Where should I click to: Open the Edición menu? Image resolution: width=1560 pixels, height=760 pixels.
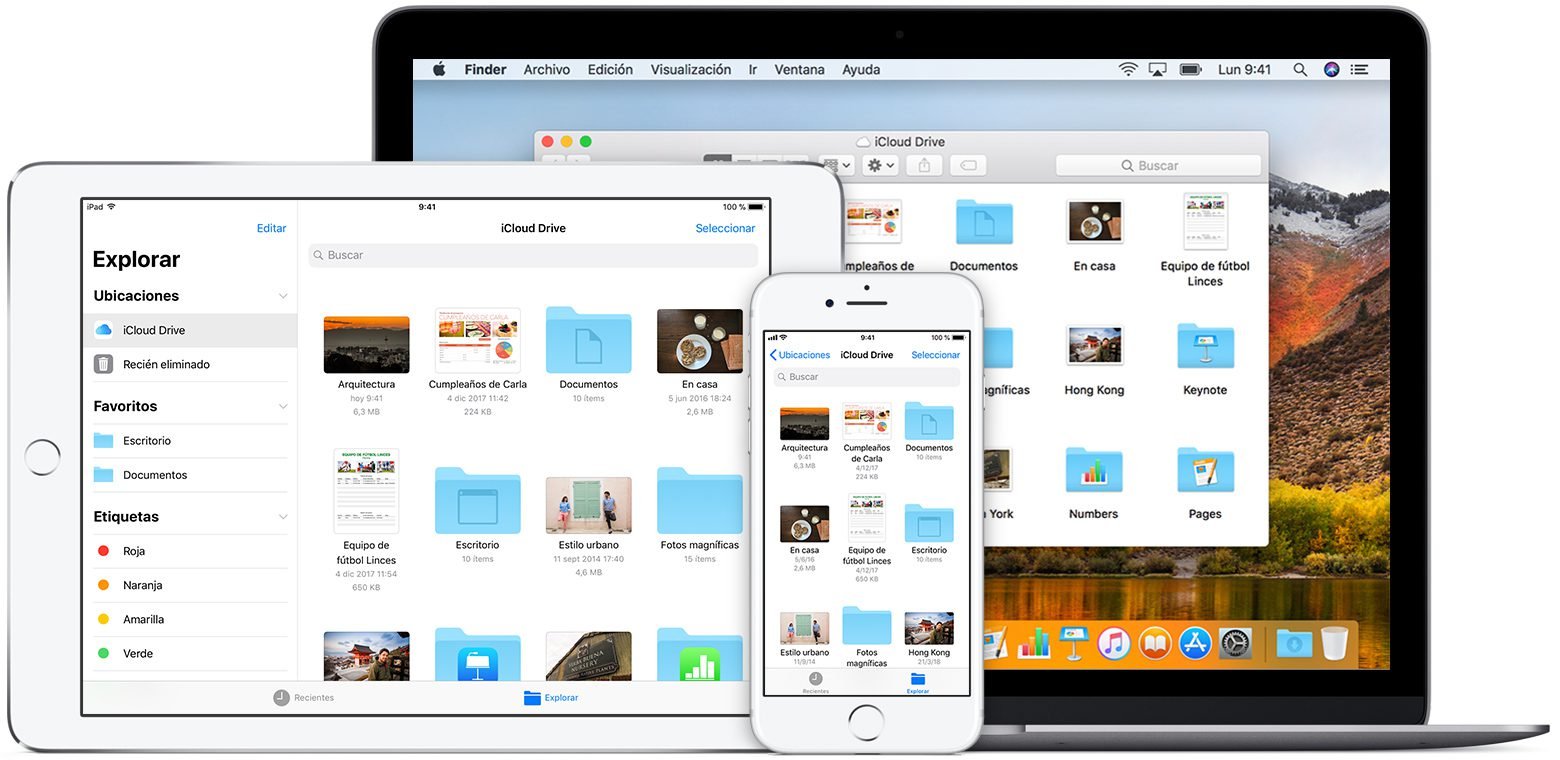(x=610, y=69)
